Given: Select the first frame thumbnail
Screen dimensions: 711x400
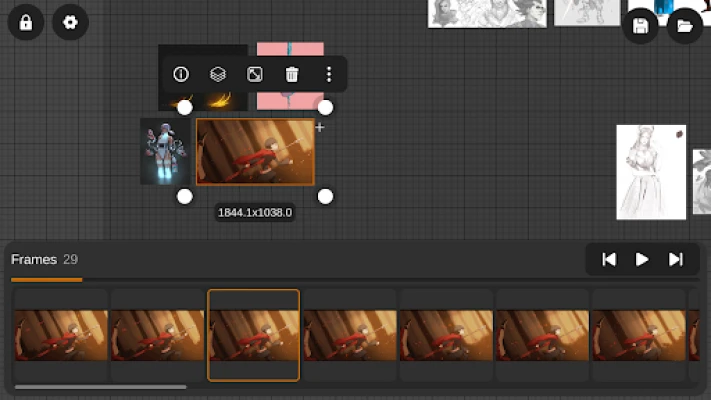Looking at the screenshot, I should 61,335.
